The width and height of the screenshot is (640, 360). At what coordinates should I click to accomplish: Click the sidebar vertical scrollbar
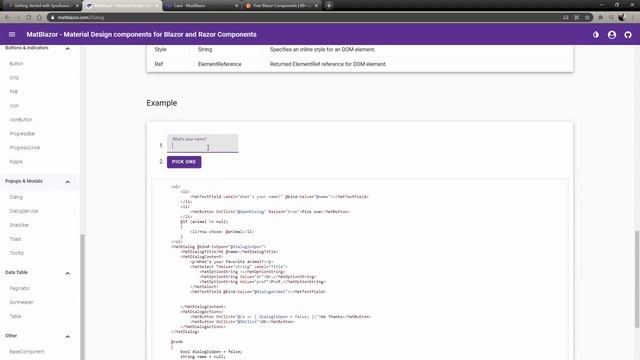82,297
